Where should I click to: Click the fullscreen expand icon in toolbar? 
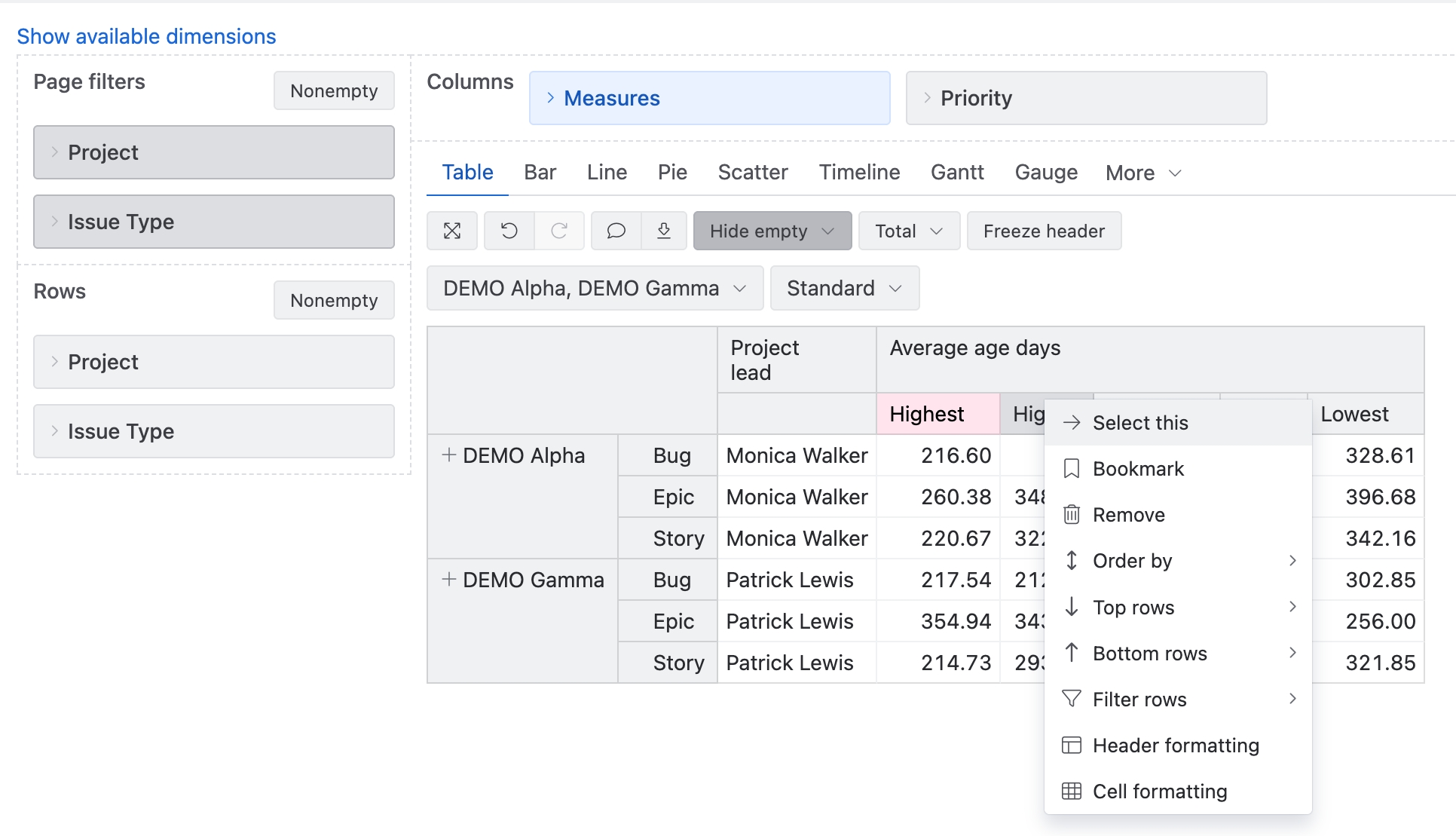click(x=452, y=231)
